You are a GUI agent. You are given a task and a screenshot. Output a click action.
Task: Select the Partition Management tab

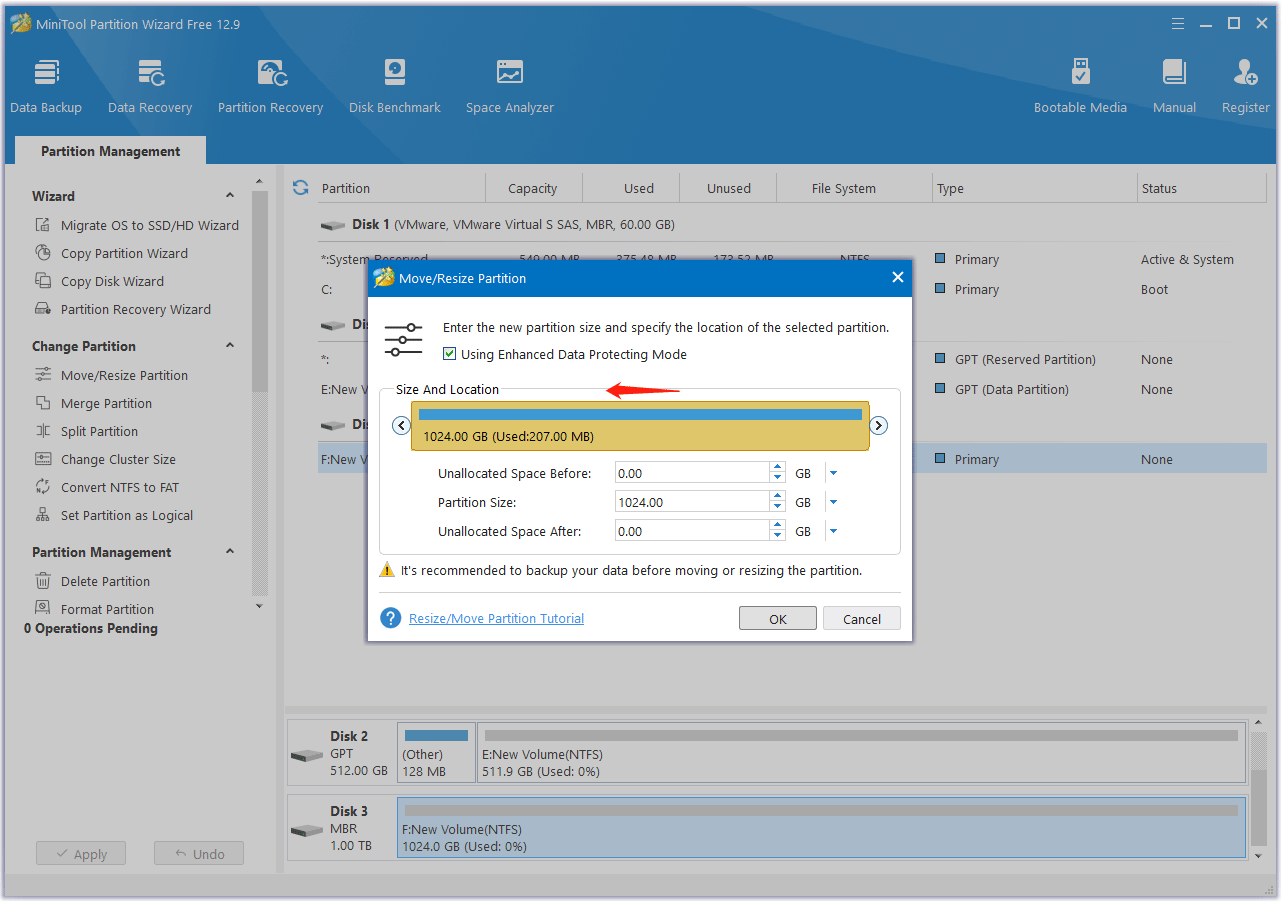pos(111,151)
